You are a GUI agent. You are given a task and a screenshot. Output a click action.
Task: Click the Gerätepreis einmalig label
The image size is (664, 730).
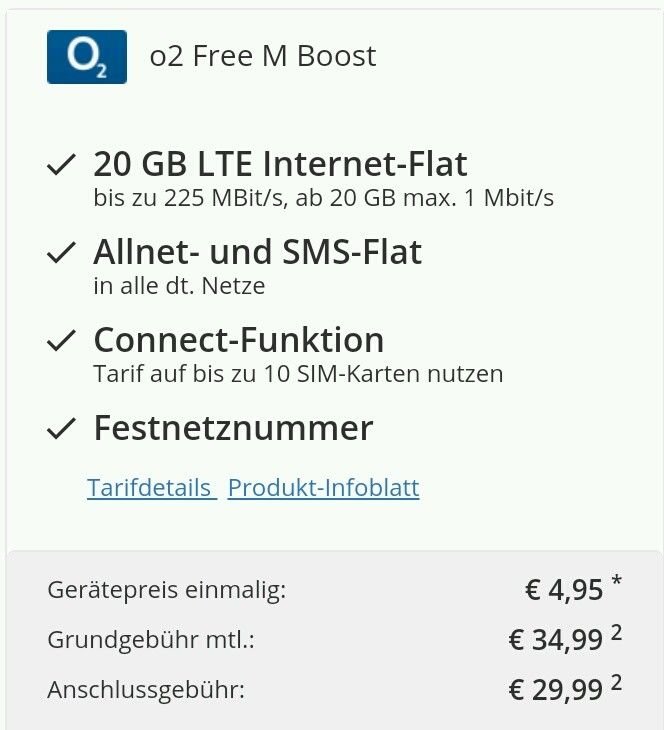coord(167,590)
